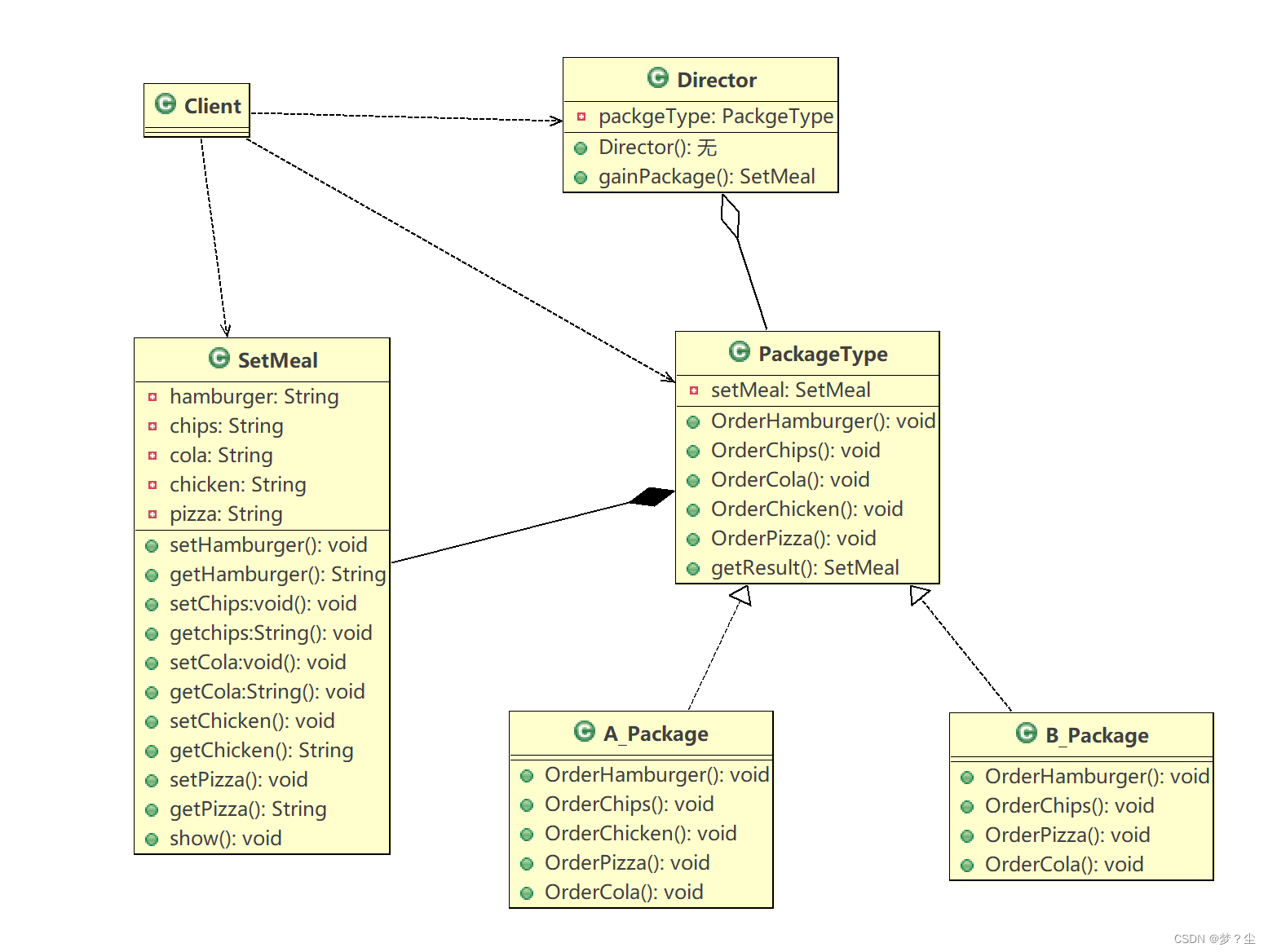Select the B_Package class title

point(1097,736)
